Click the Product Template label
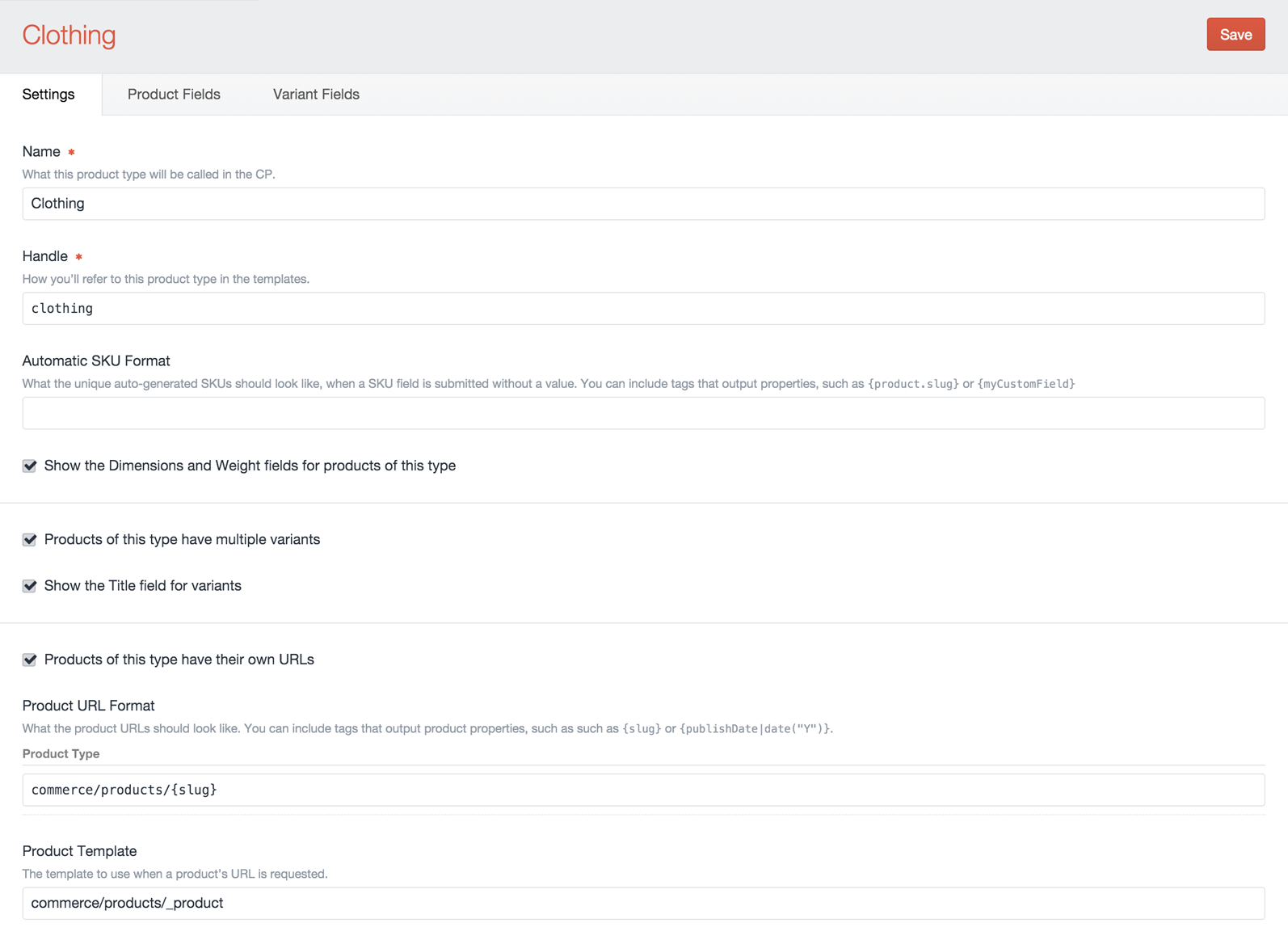The image size is (1288, 936). pos(79,851)
